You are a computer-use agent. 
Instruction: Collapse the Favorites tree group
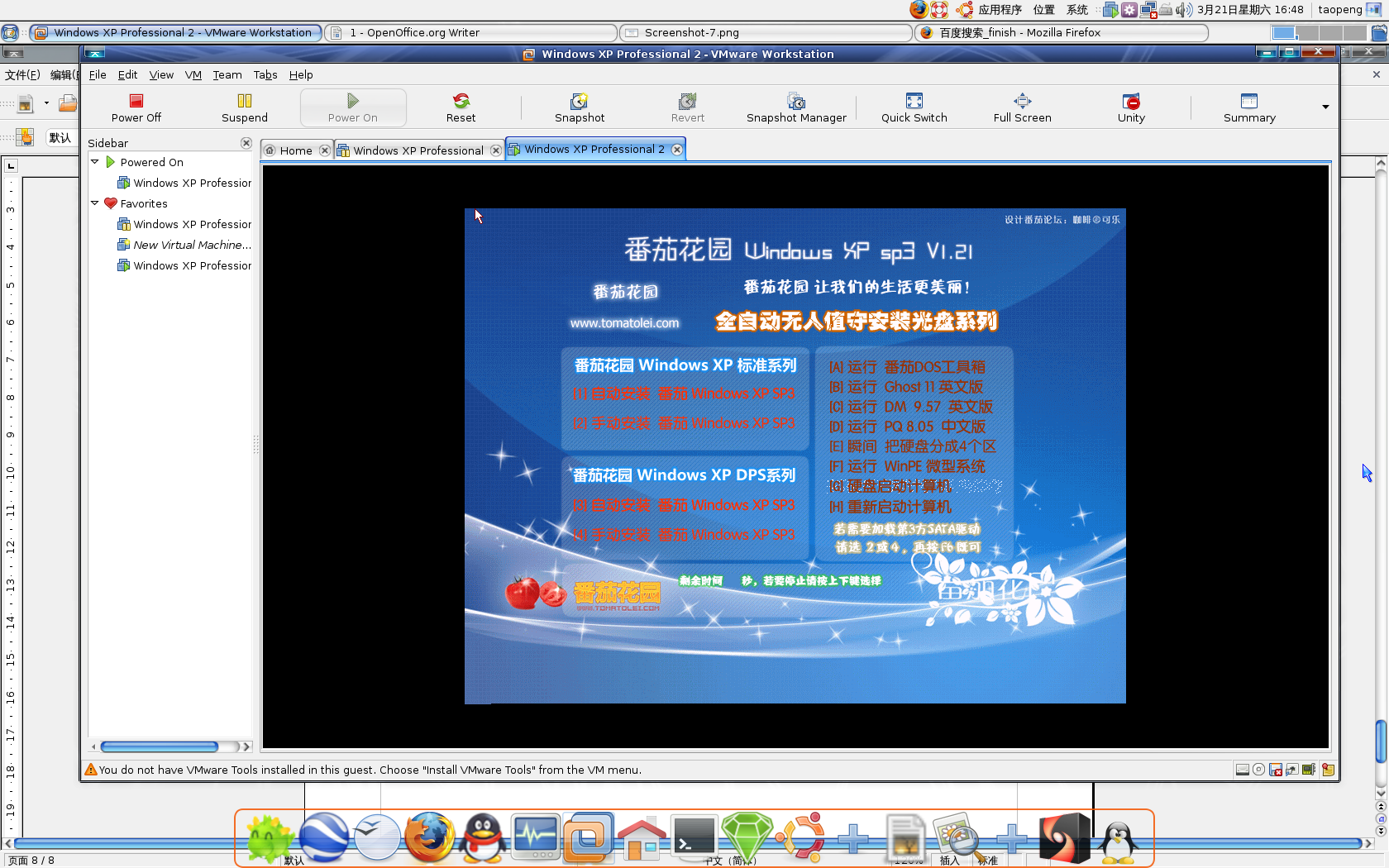[x=95, y=203]
